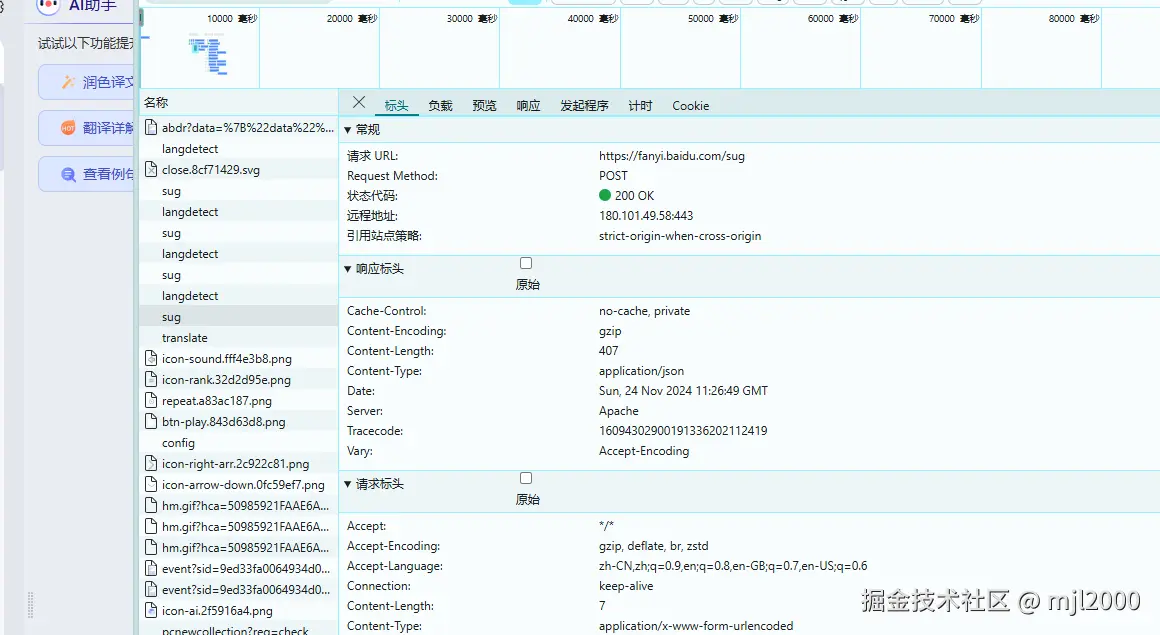Select btn-play.843d63d8.png request name
The height and width of the screenshot is (635, 1160).
pyautogui.click(x=223, y=422)
